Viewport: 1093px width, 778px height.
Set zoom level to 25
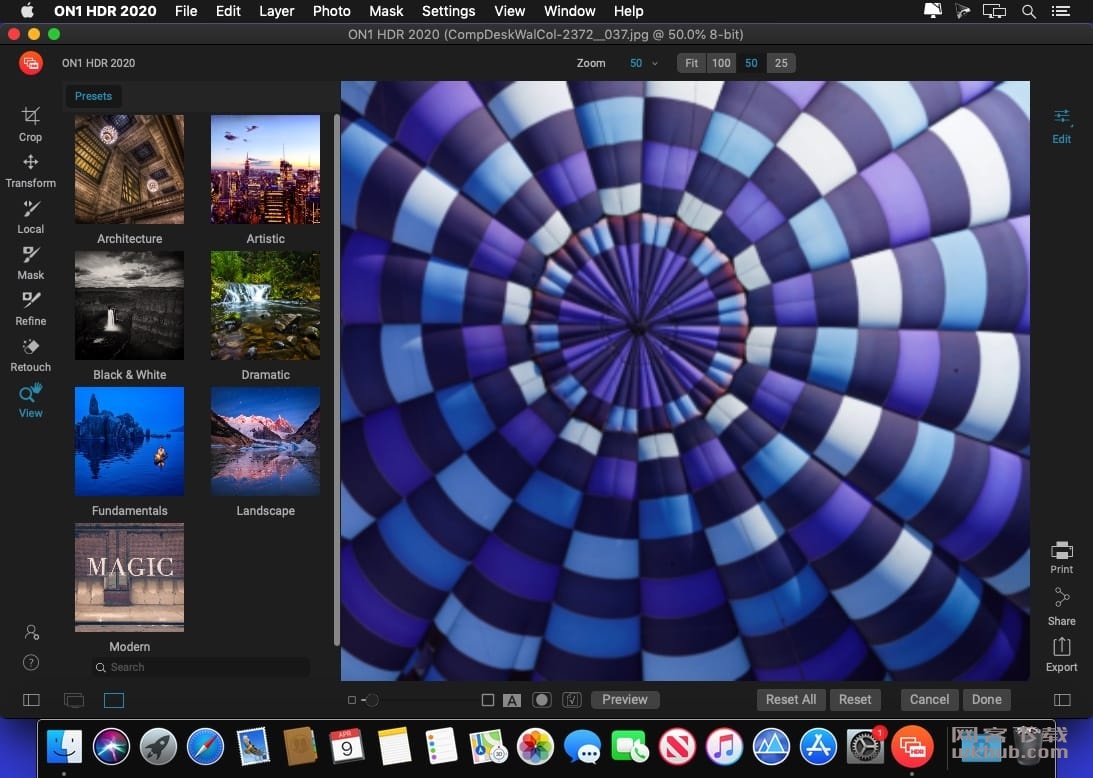coord(781,63)
